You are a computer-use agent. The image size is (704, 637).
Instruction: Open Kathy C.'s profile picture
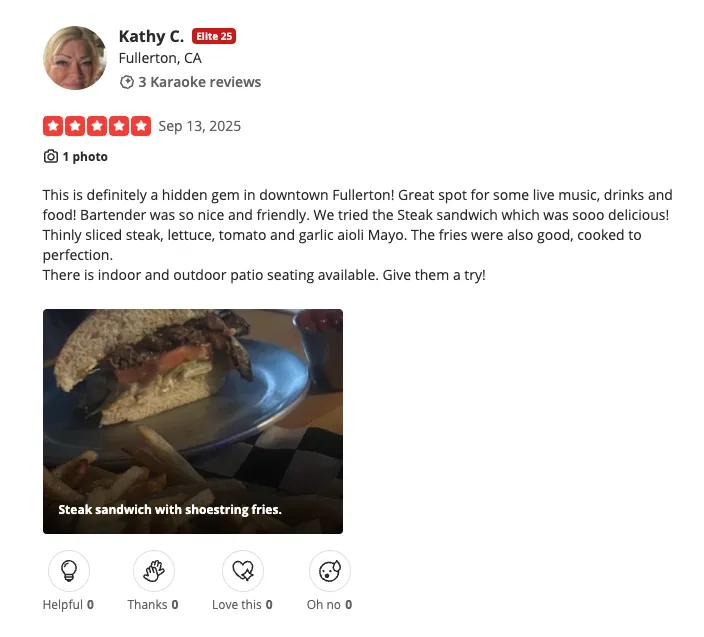click(x=75, y=58)
